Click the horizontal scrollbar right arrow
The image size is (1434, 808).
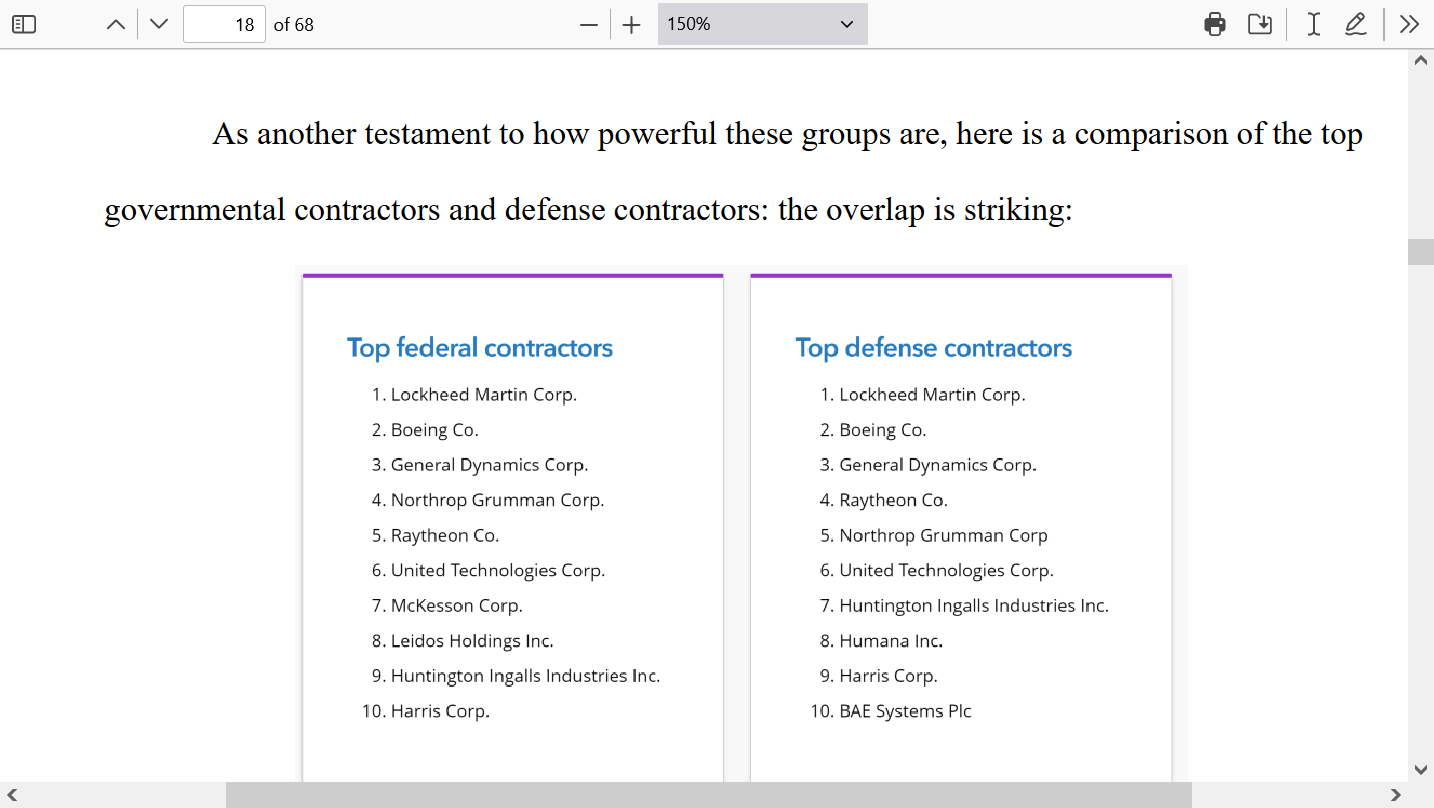(1396, 795)
